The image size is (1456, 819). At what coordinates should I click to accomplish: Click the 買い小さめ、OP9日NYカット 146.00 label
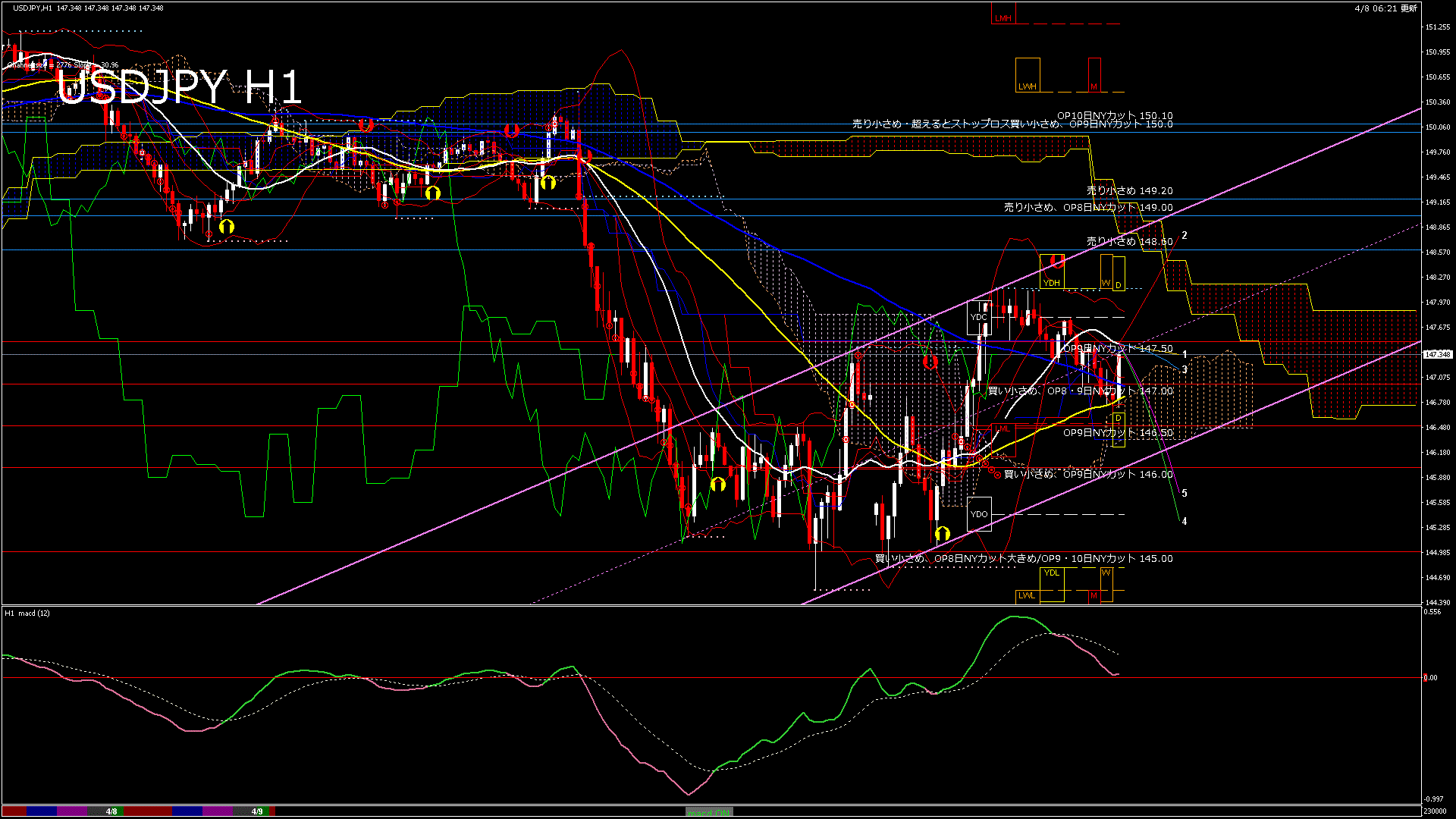point(1088,475)
